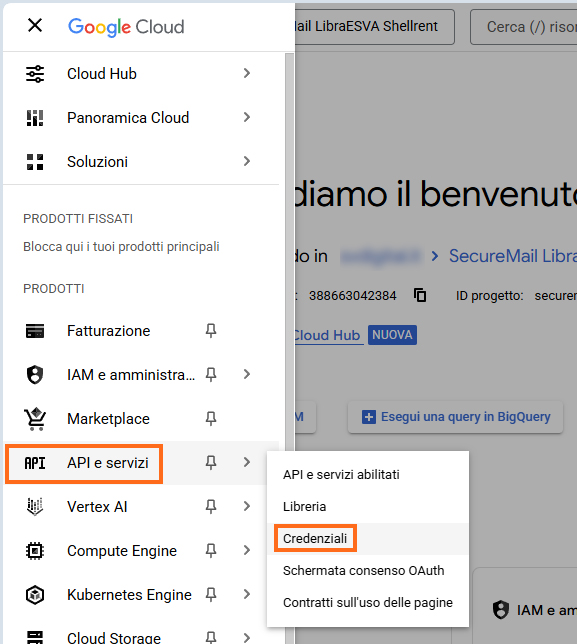Expand the Panoramica Cloud submenu chevron
Image resolution: width=577 pixels, height=644 pixels.
point(246,117)
